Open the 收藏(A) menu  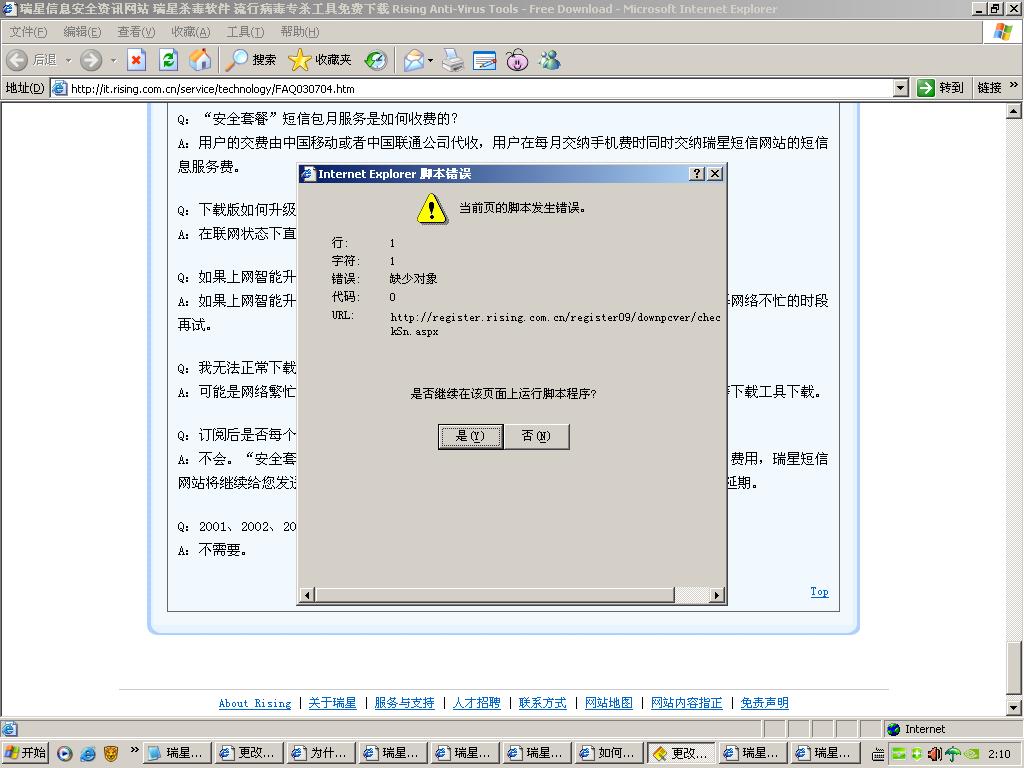tap(191, 32)
